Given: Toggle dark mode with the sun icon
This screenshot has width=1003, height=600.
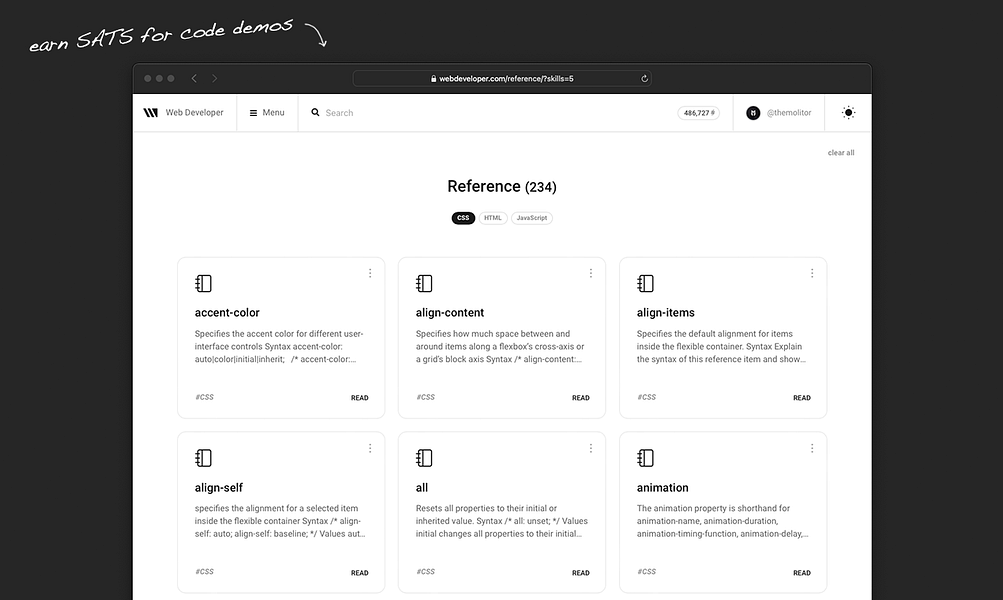Looking at the screenshot, I should [x=848, y=112].
